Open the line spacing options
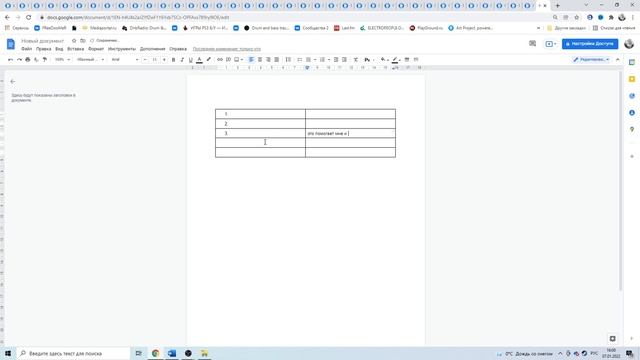The image size is (640, 360). (288, 60)
